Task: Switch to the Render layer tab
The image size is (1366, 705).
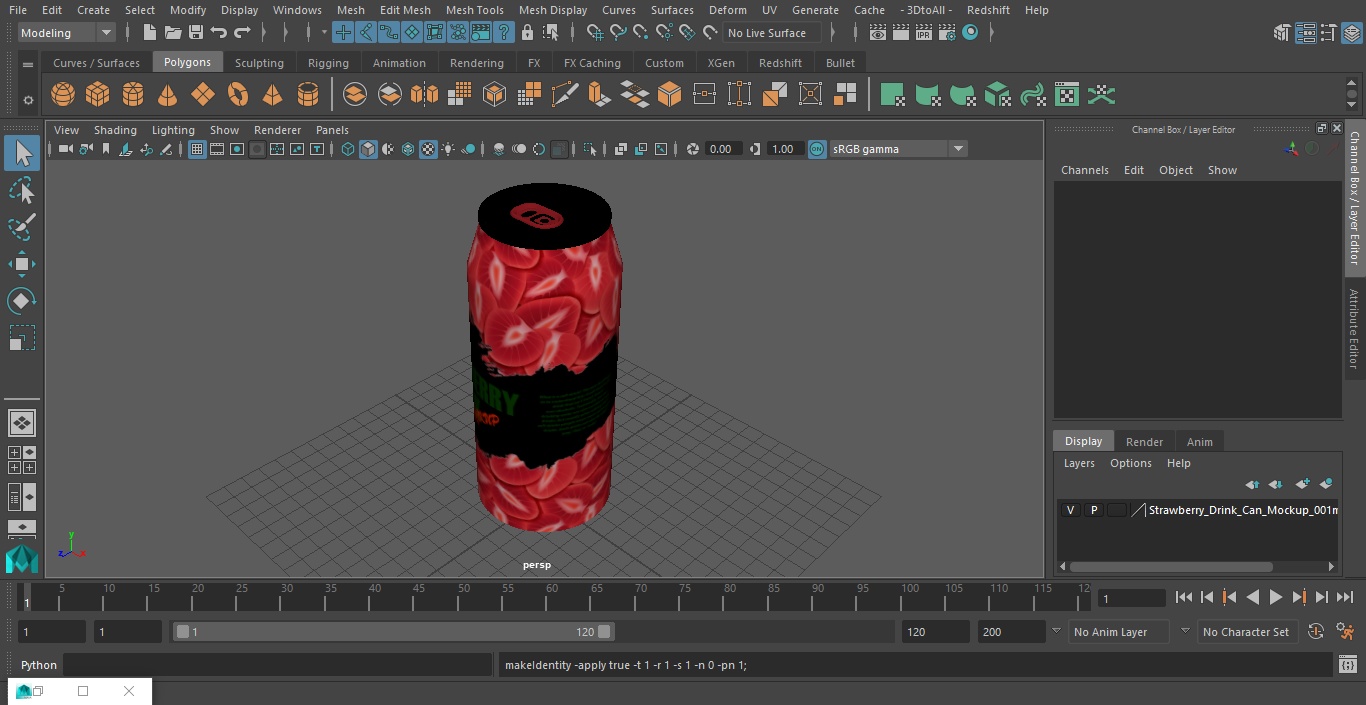Action: (x=1144, y=442)
